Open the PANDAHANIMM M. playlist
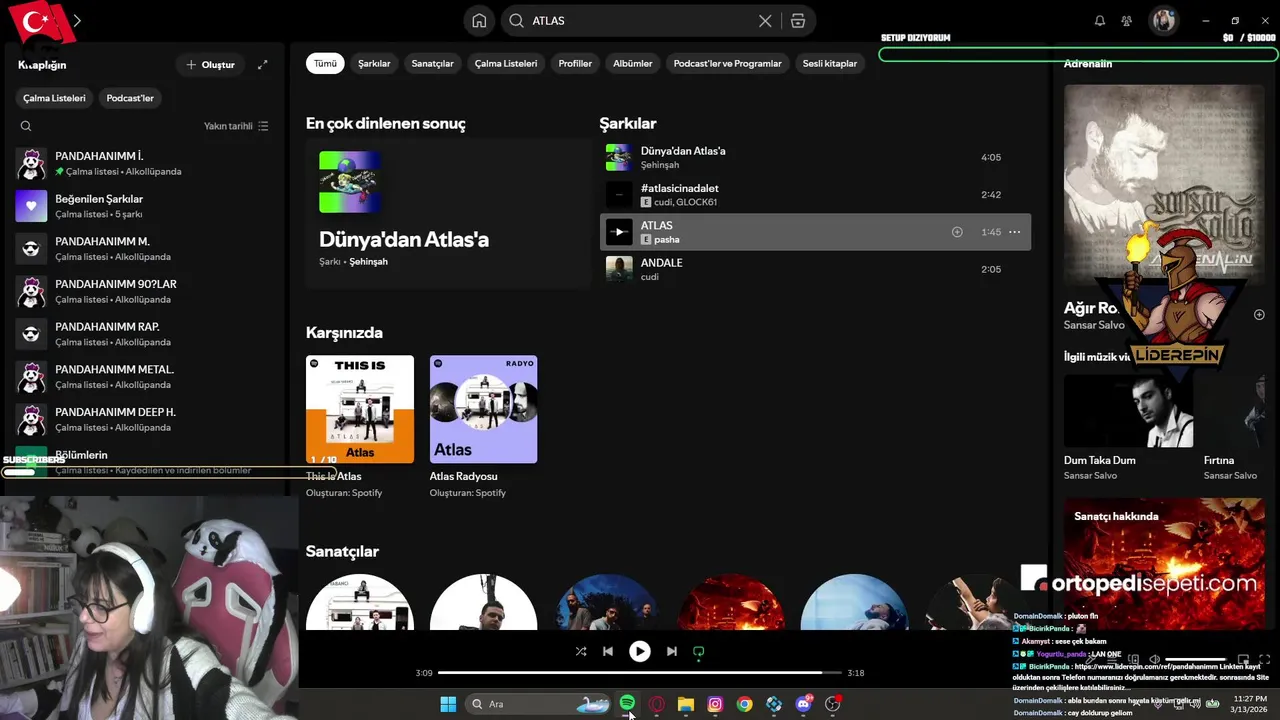The height and width of the screenshot is (720, 1280). (144, 249)
